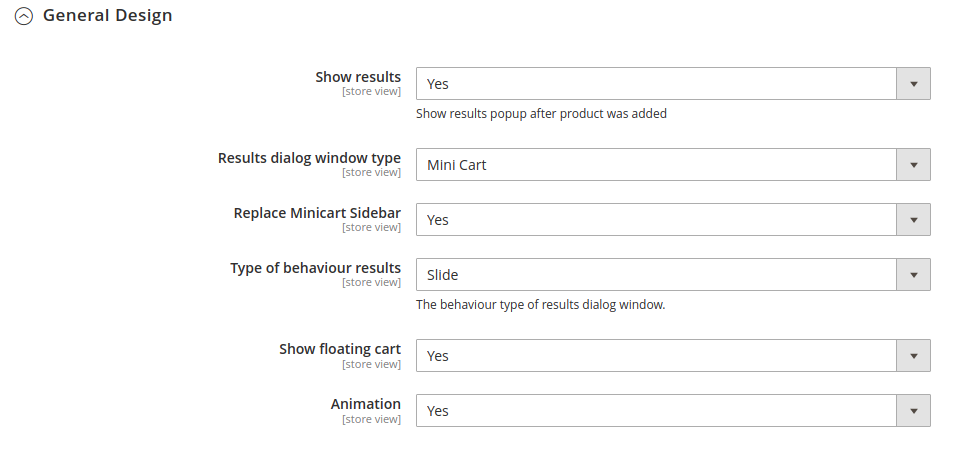Viewport: 970px width, 449px height.
Task: Open the Show results select box
Action: [x=673, y=83]
